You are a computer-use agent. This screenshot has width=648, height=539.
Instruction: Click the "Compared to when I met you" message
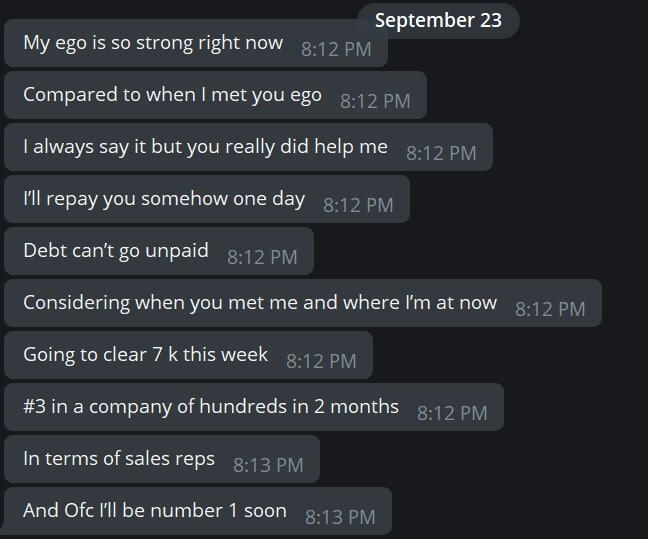(x=172, y=95)
